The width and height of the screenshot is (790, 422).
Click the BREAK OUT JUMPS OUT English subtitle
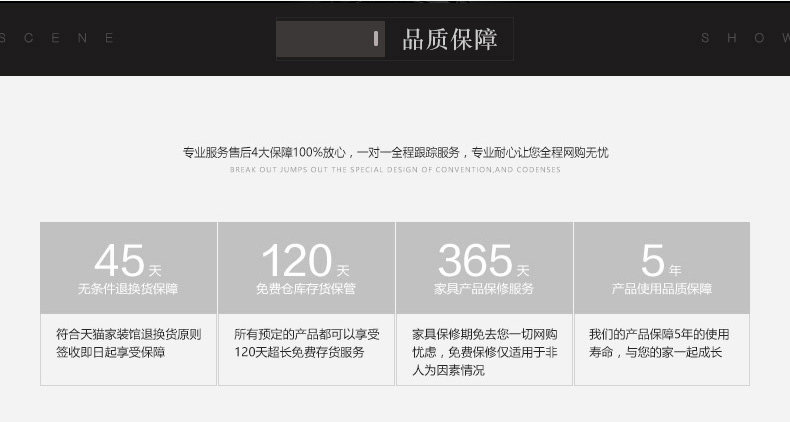pyautogui.click(x=396, y=170)
